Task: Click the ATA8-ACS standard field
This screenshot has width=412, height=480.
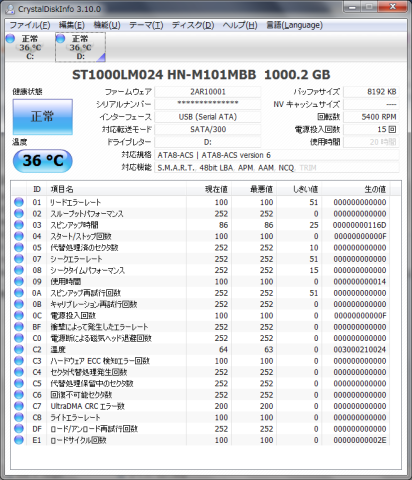Action: pyautogui.click(x=277, y=155)
